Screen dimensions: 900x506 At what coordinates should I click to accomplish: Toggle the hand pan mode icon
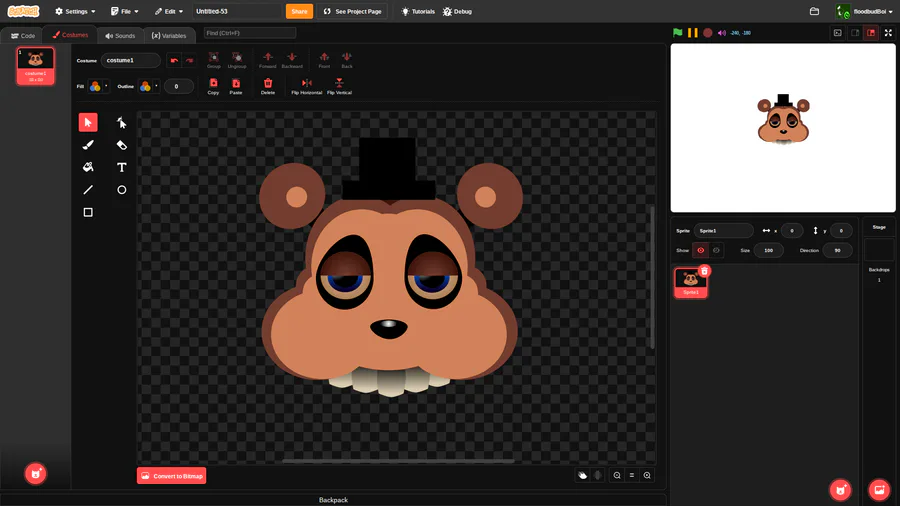[x=583, y=475]
